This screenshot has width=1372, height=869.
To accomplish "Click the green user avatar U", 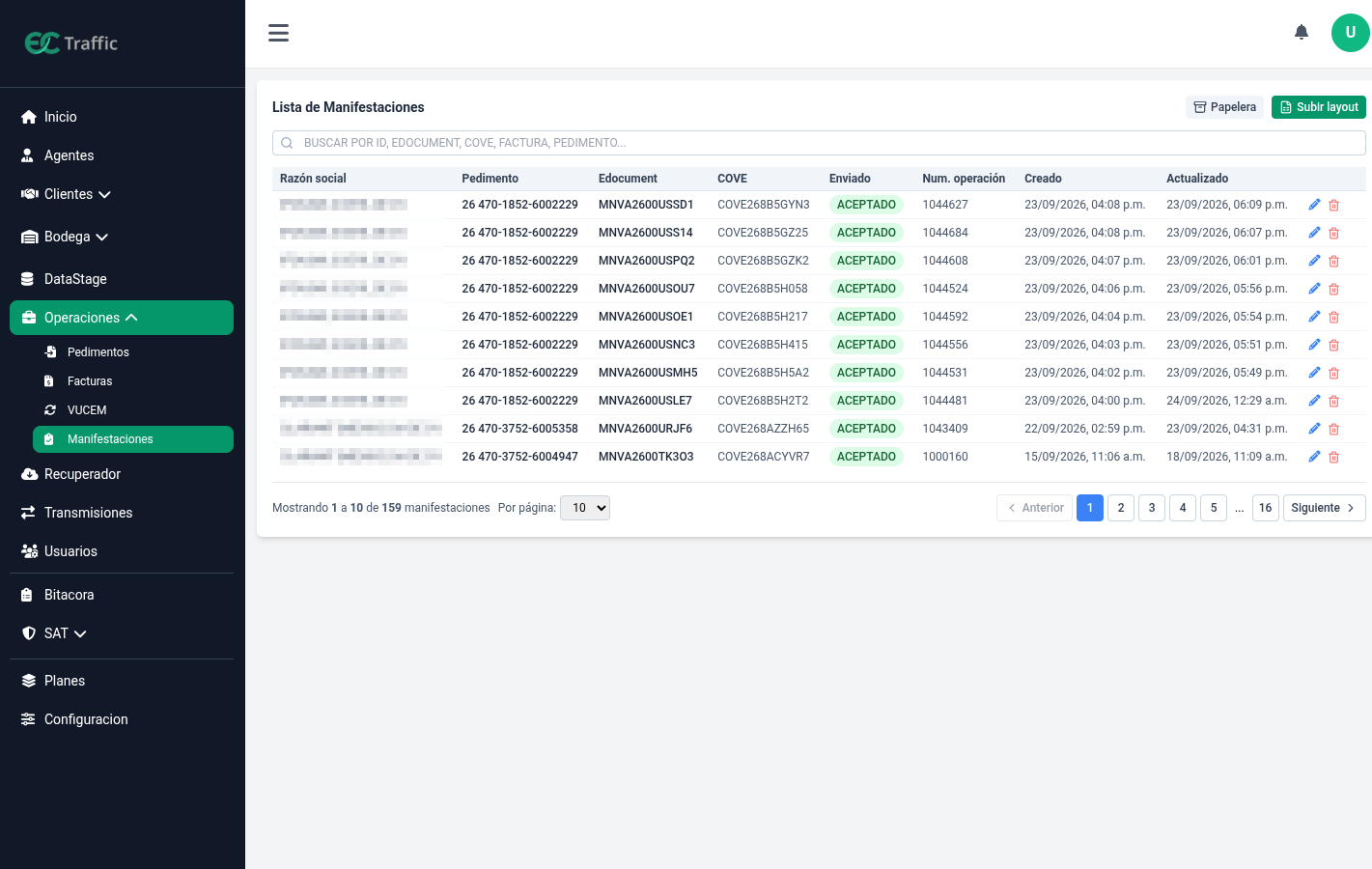I will point(1350,33).
